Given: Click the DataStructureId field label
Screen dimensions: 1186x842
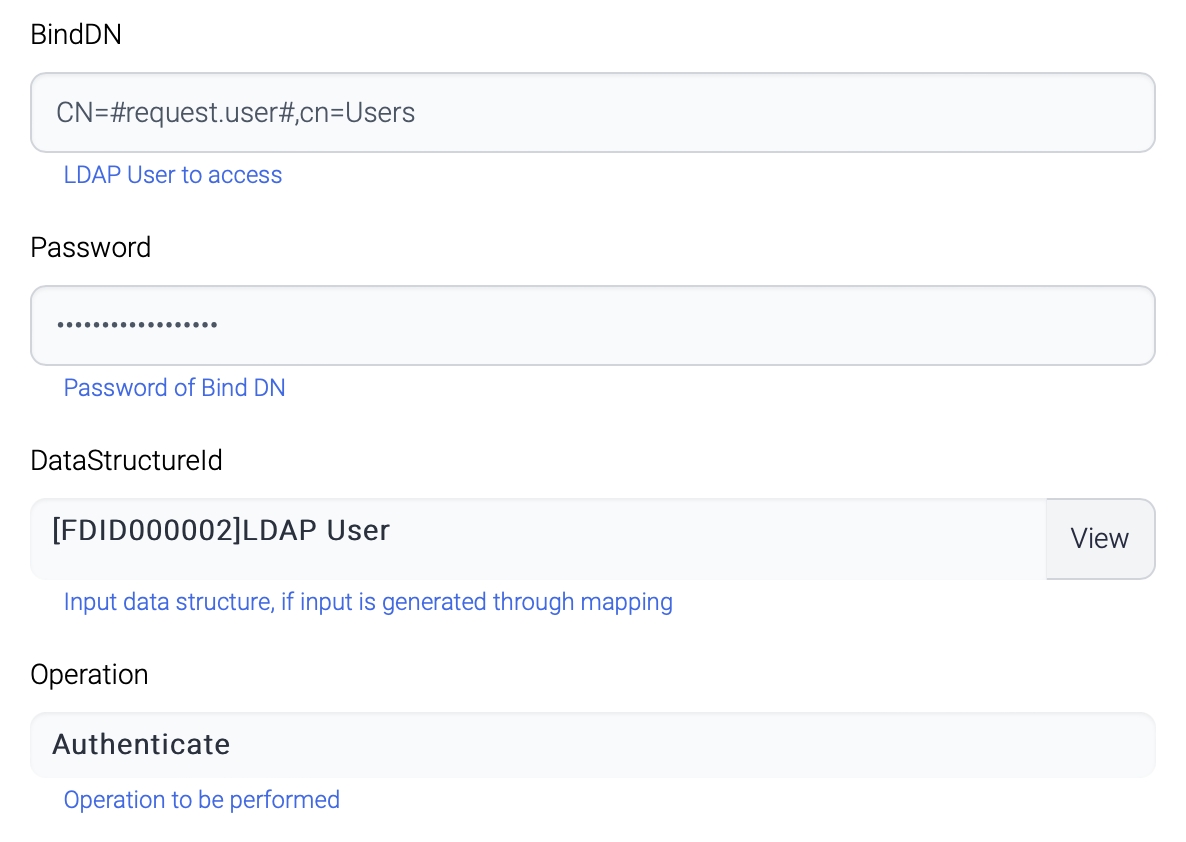Looking at the screenshot, I should 126,460.
